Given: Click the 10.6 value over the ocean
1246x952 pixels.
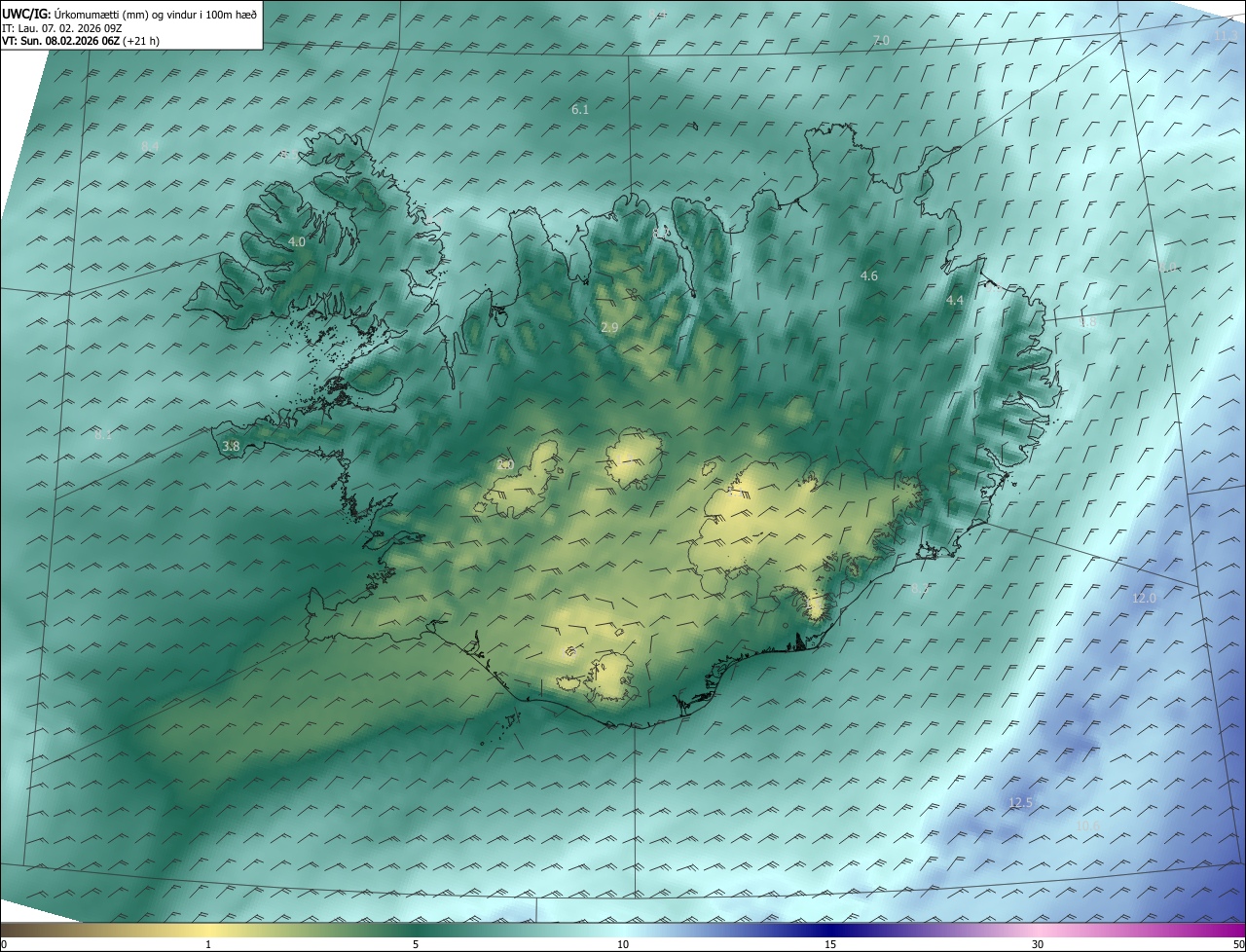Looking at the screenshot, I should (x=1088, y=825).
